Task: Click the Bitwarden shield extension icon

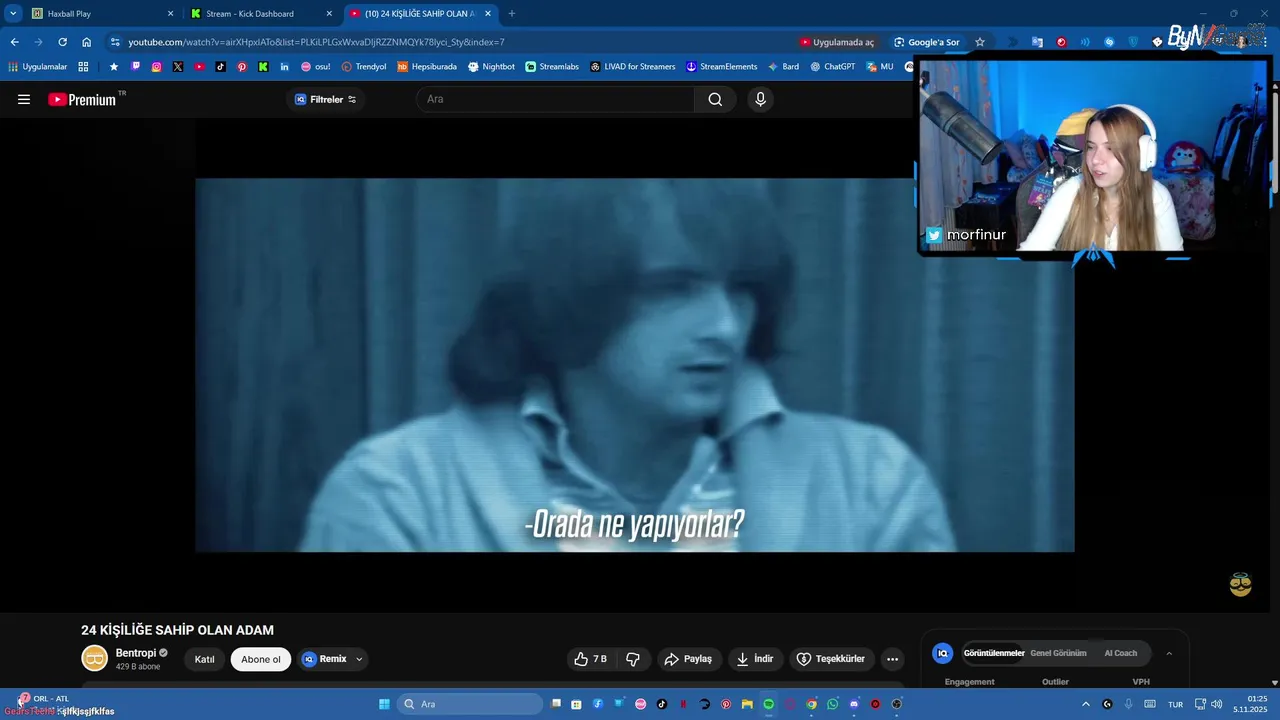Action: 1133,42
